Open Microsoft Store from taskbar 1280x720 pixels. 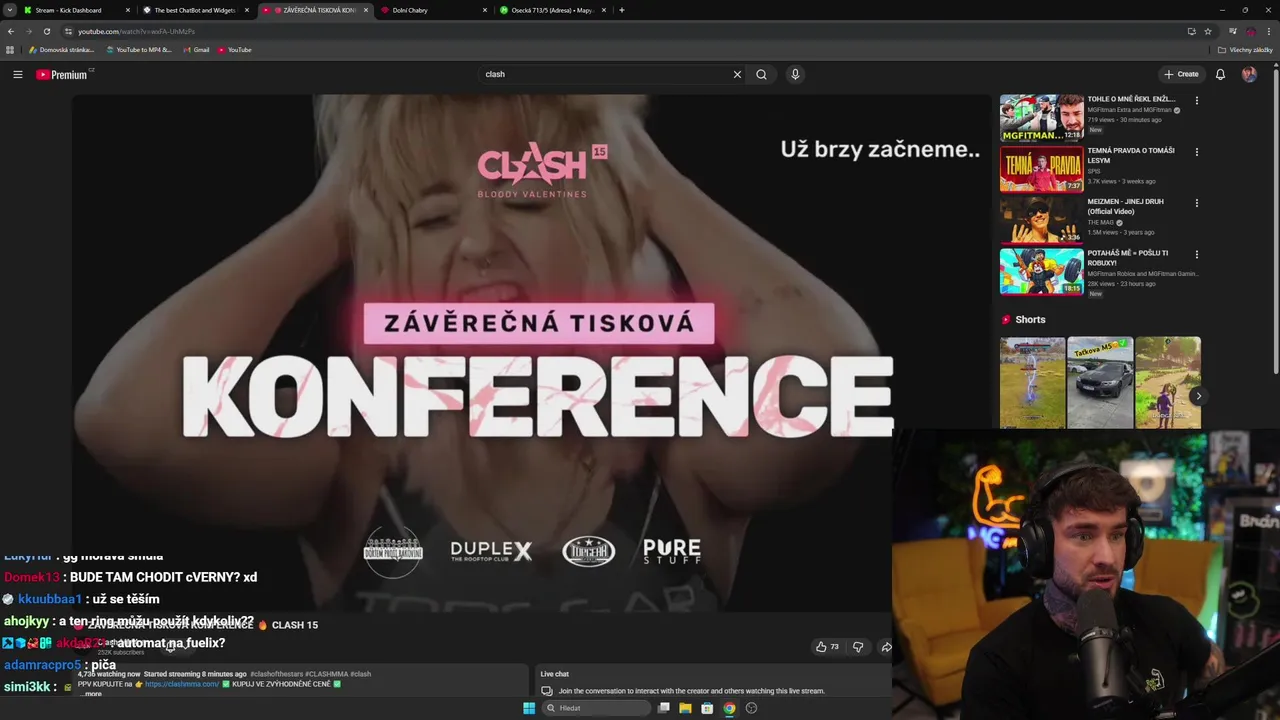point(707,708)
